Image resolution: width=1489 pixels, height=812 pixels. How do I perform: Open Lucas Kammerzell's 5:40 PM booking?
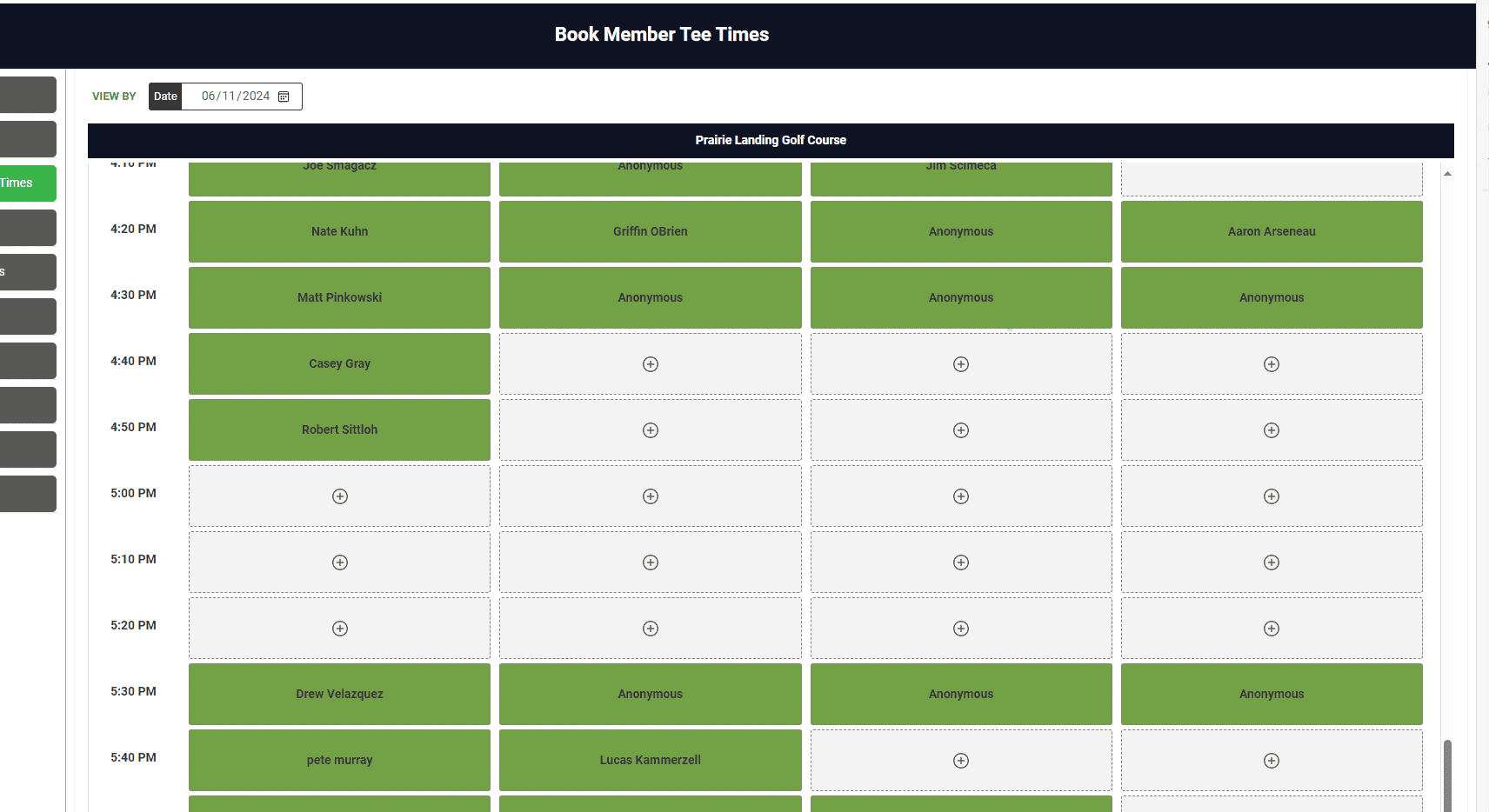[x=650, y=760]
